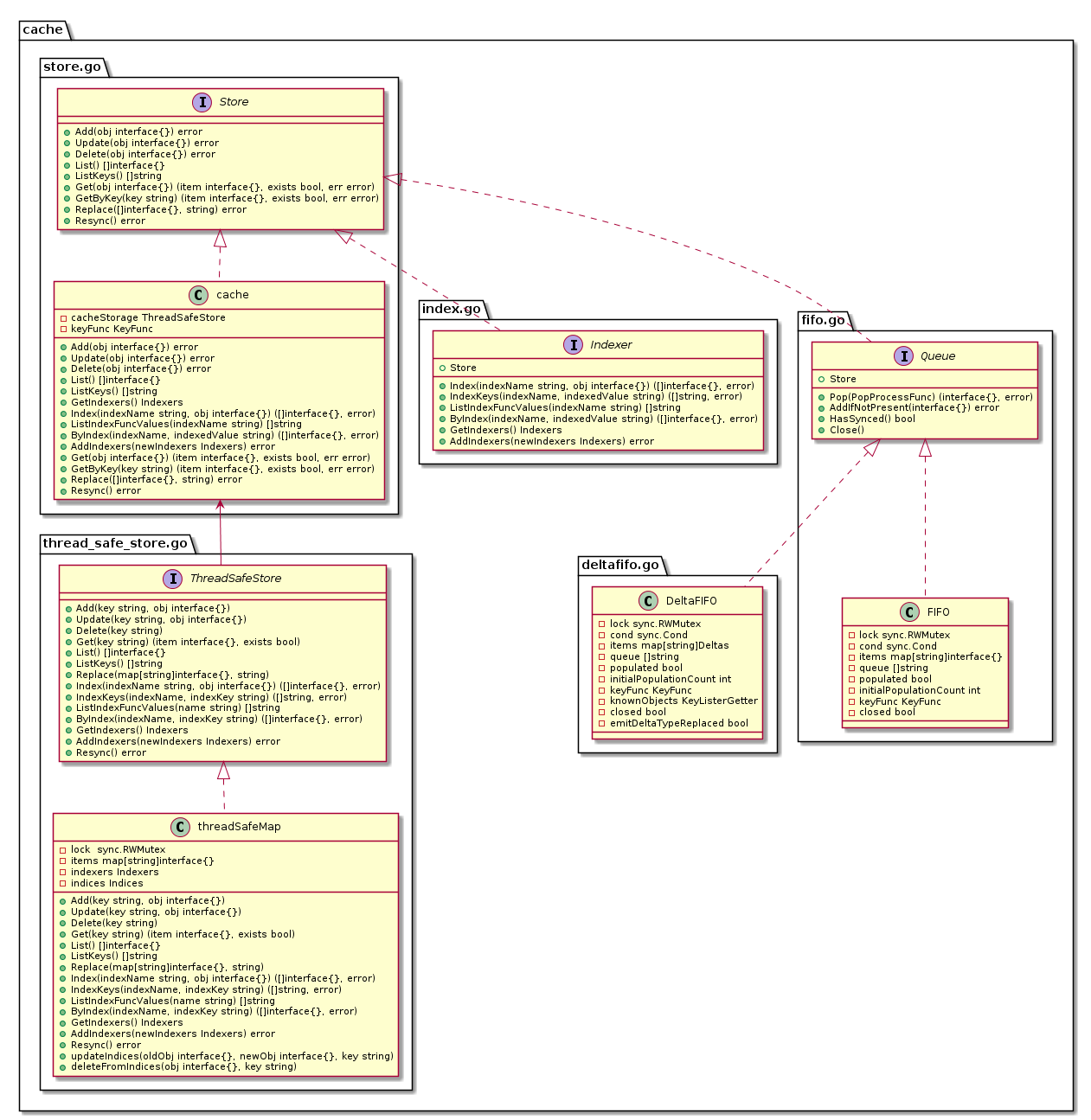This screenshot has height=1120, width=1091.
Task: Click the outer cache package tab label
Action: [x=43, y=29]
